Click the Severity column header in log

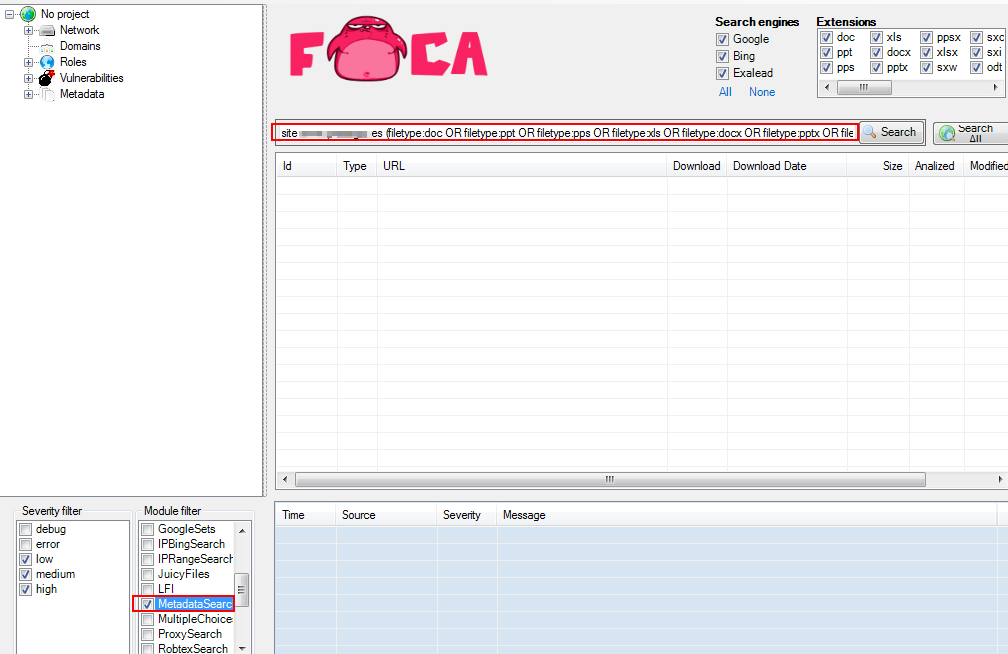tap(462, 515)
